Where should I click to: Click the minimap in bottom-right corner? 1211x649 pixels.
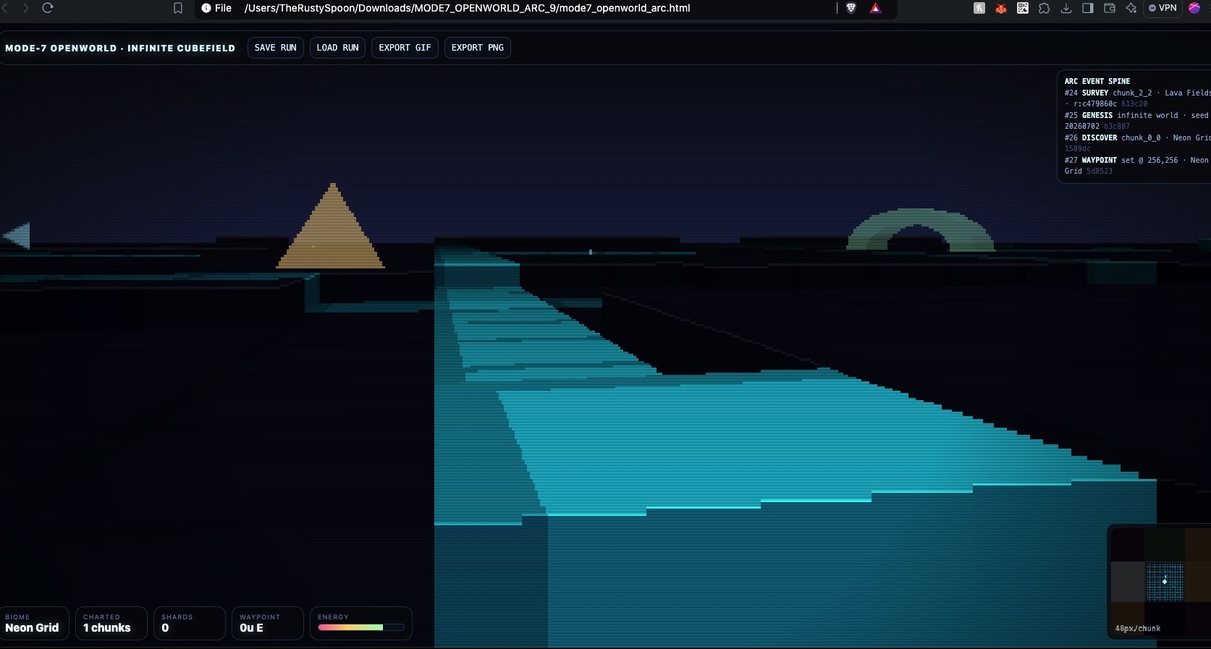1160,582
